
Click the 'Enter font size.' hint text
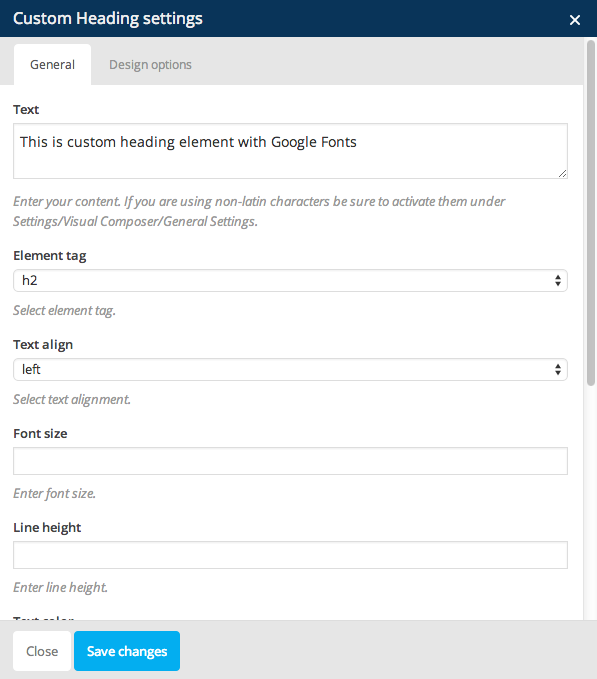[x=55, y=493]
